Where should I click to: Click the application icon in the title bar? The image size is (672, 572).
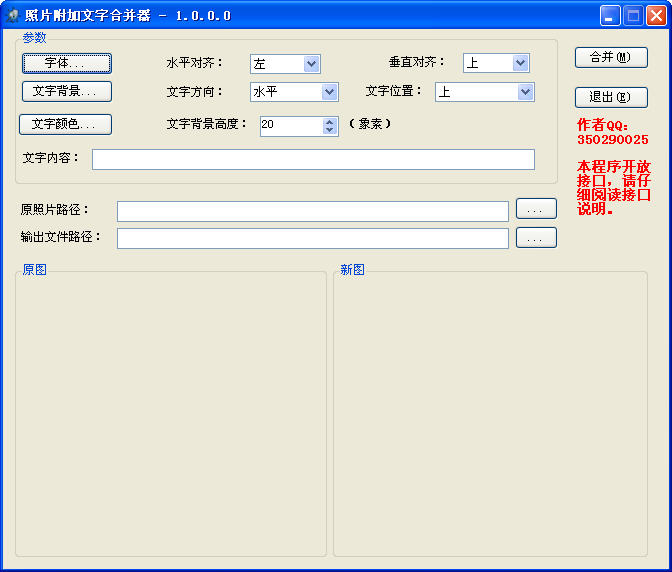(x=12, y=15)
